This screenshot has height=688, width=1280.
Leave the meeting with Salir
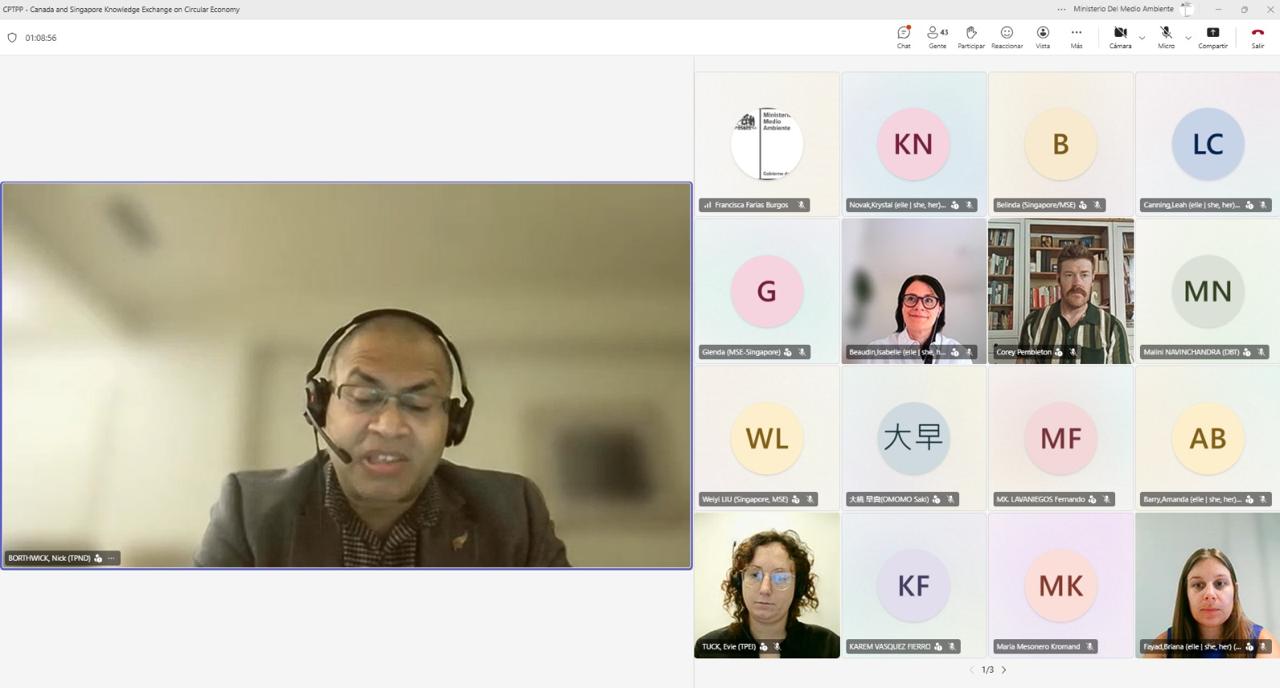point(1258,37)
